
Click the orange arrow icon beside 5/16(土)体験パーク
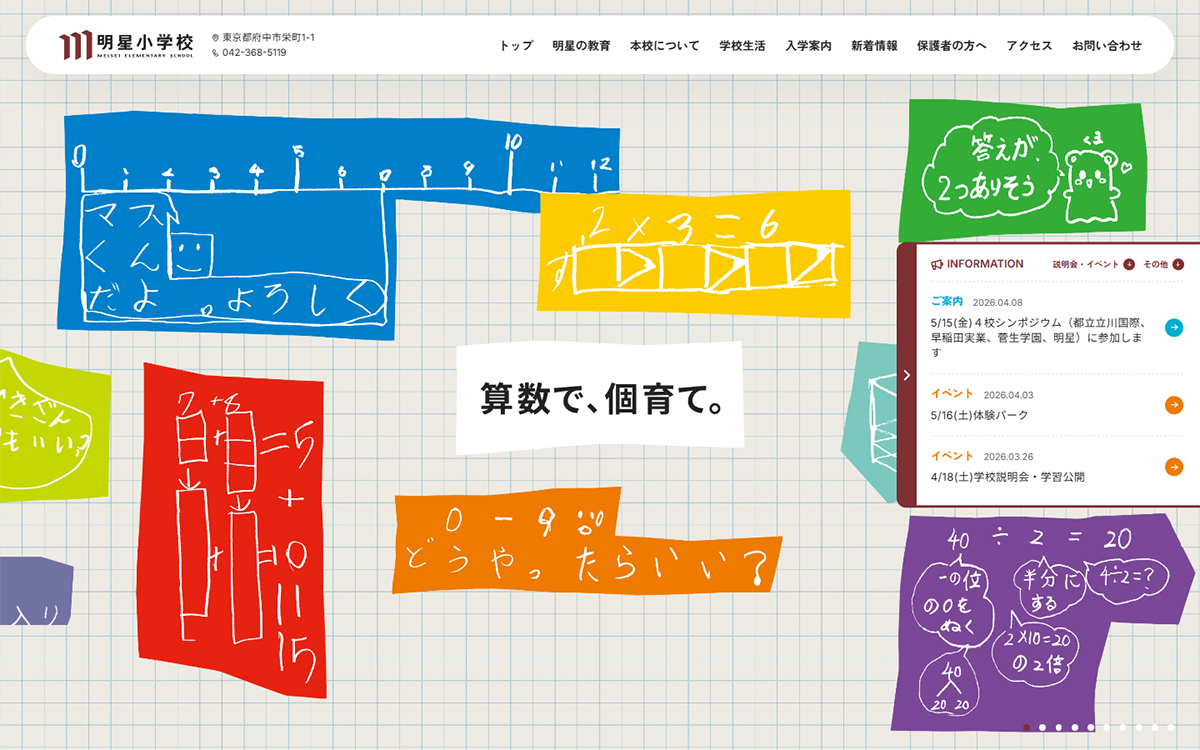1174,405
